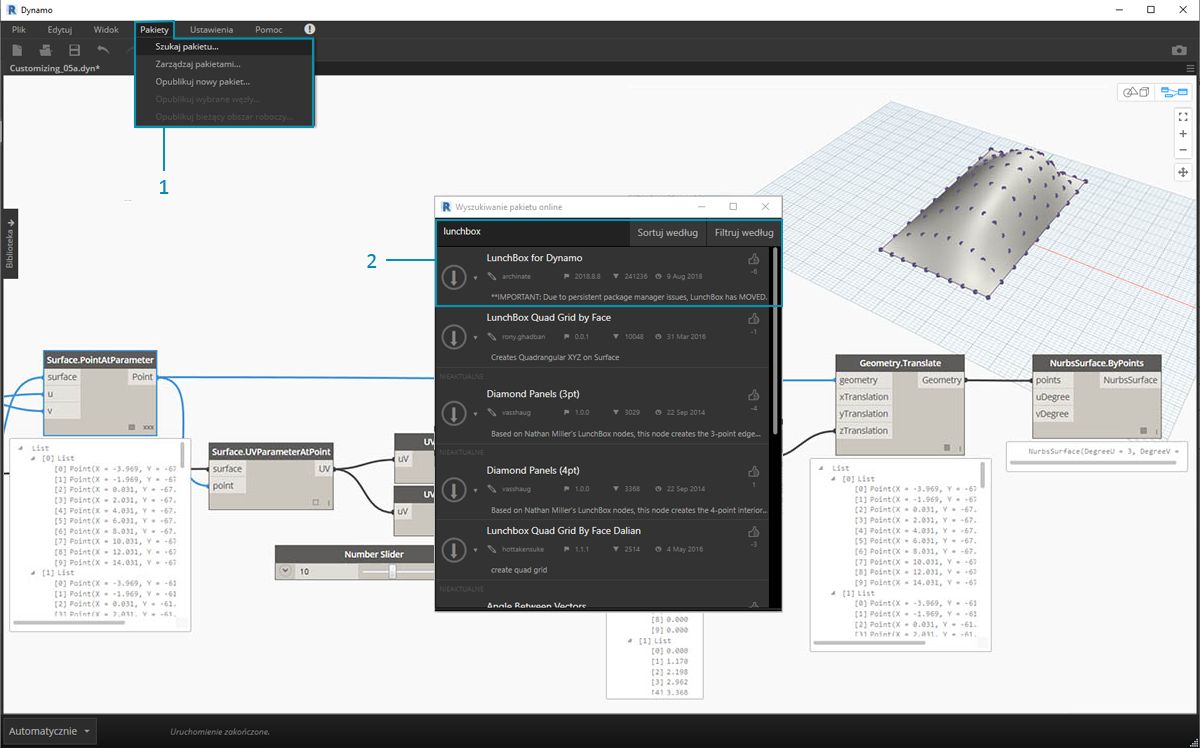Click zTranslation input port on Geometry.Translate

864,431
